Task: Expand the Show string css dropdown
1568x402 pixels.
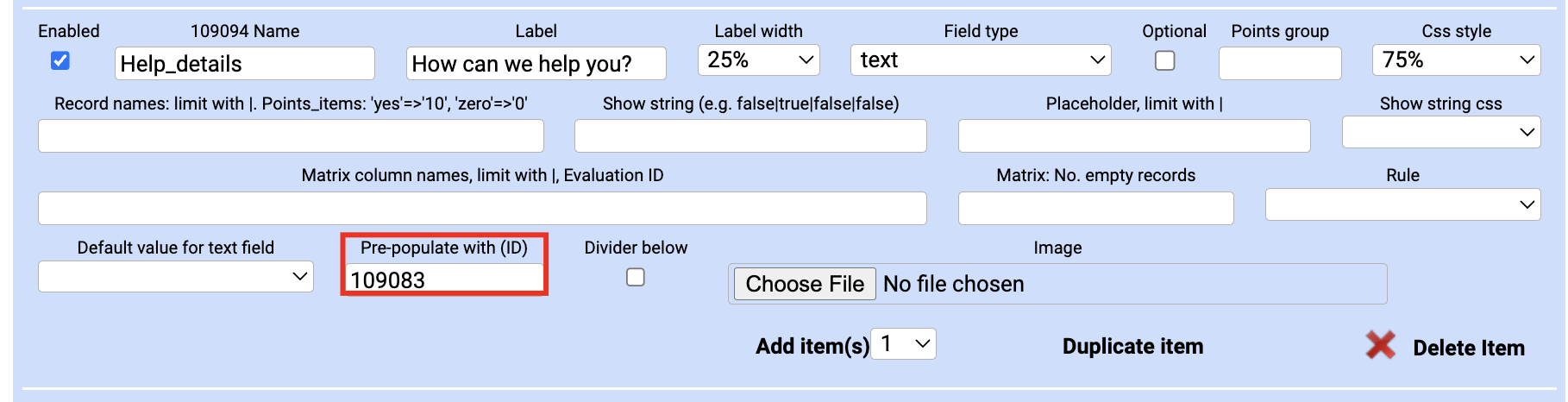Action: (x=1440, y=132)
